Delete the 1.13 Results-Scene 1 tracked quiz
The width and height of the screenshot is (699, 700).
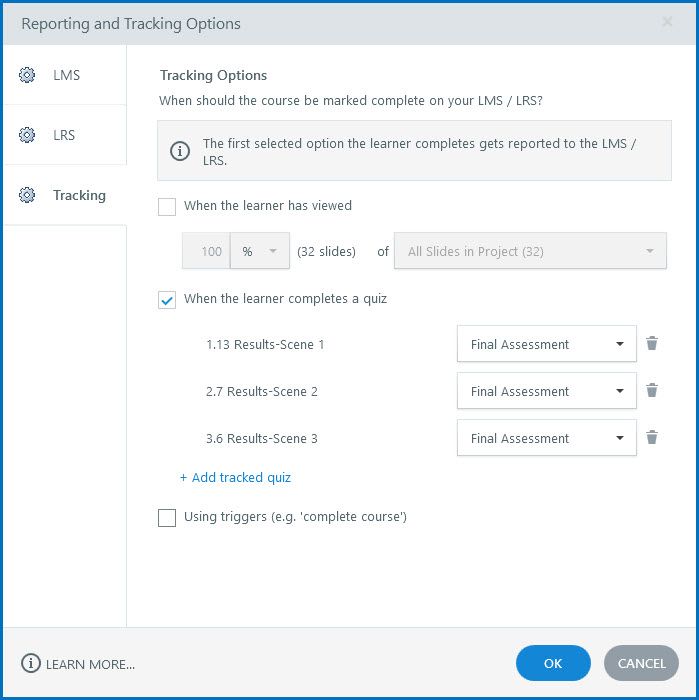point(652,344)
